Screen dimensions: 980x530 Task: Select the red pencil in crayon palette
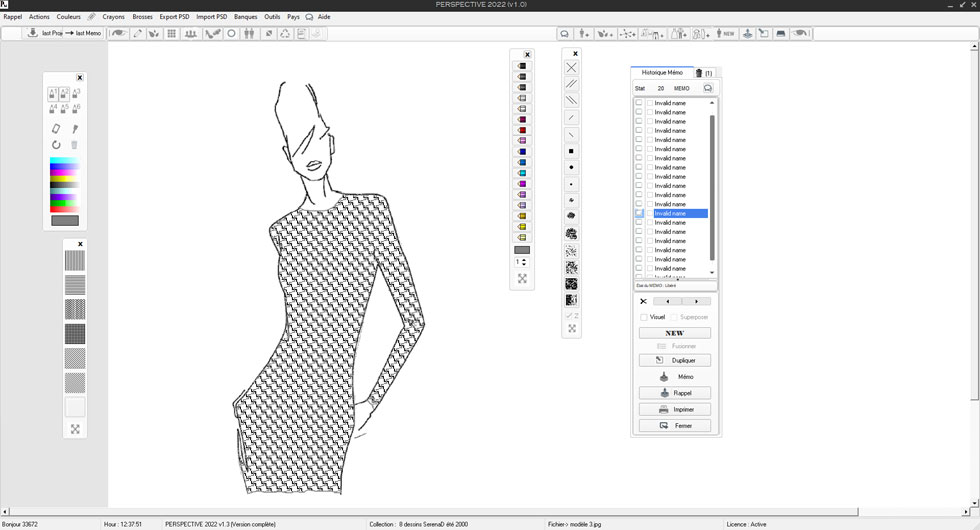coord(521,131)
